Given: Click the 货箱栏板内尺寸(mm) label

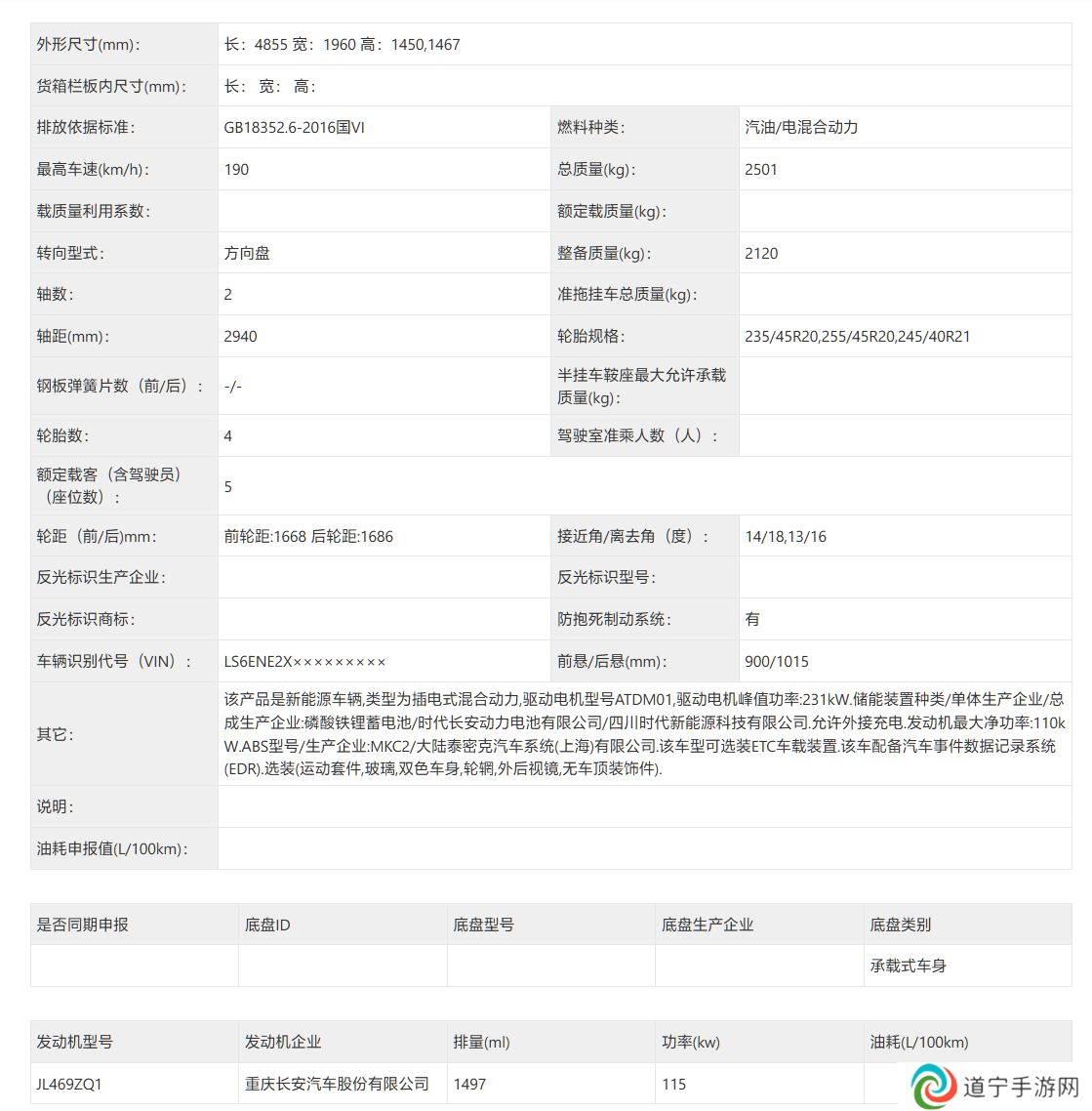Looking at the screenshot, I should click(112, 87).
